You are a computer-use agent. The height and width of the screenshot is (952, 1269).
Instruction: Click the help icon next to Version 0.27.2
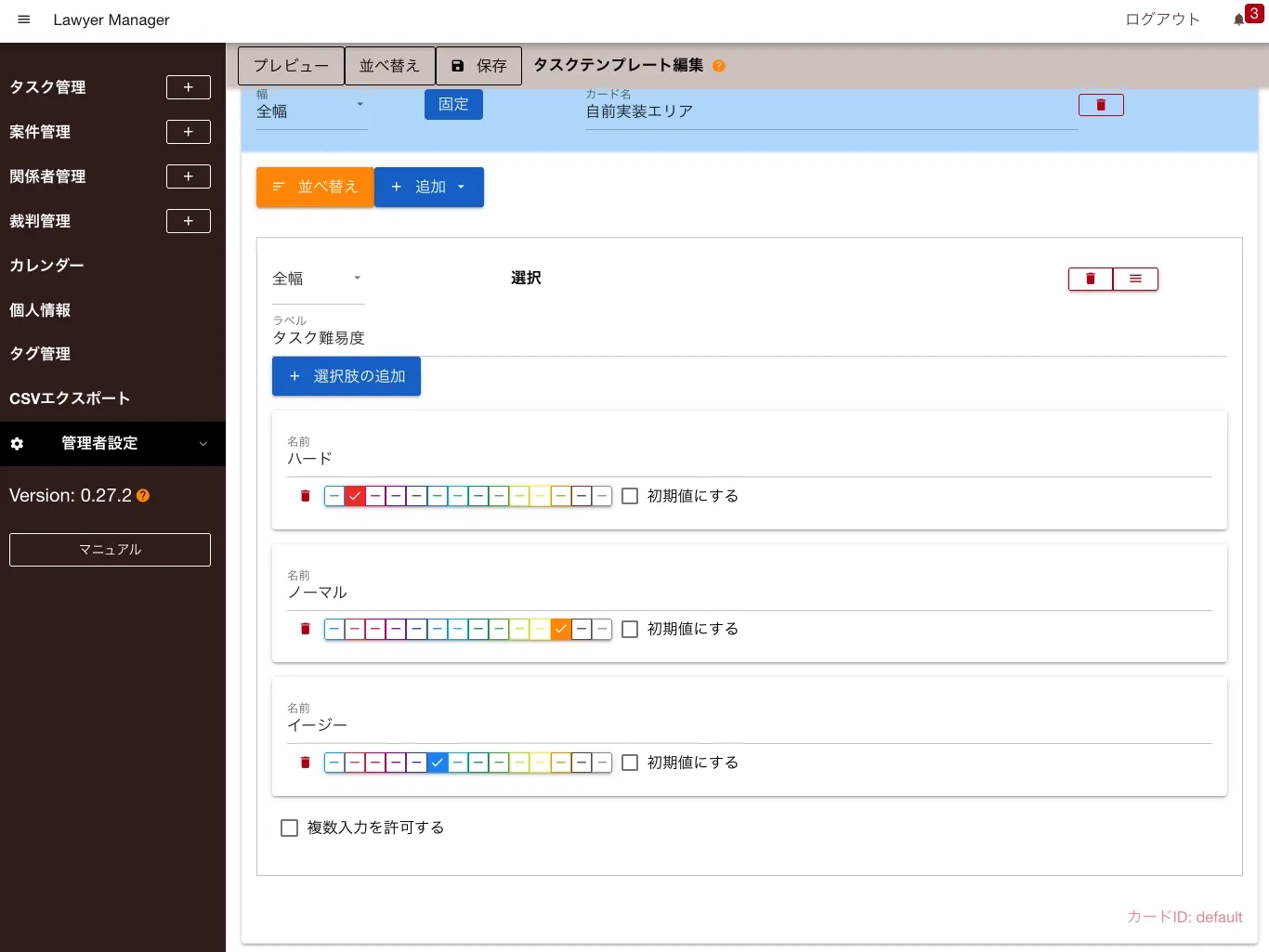[x=143, y=496]
